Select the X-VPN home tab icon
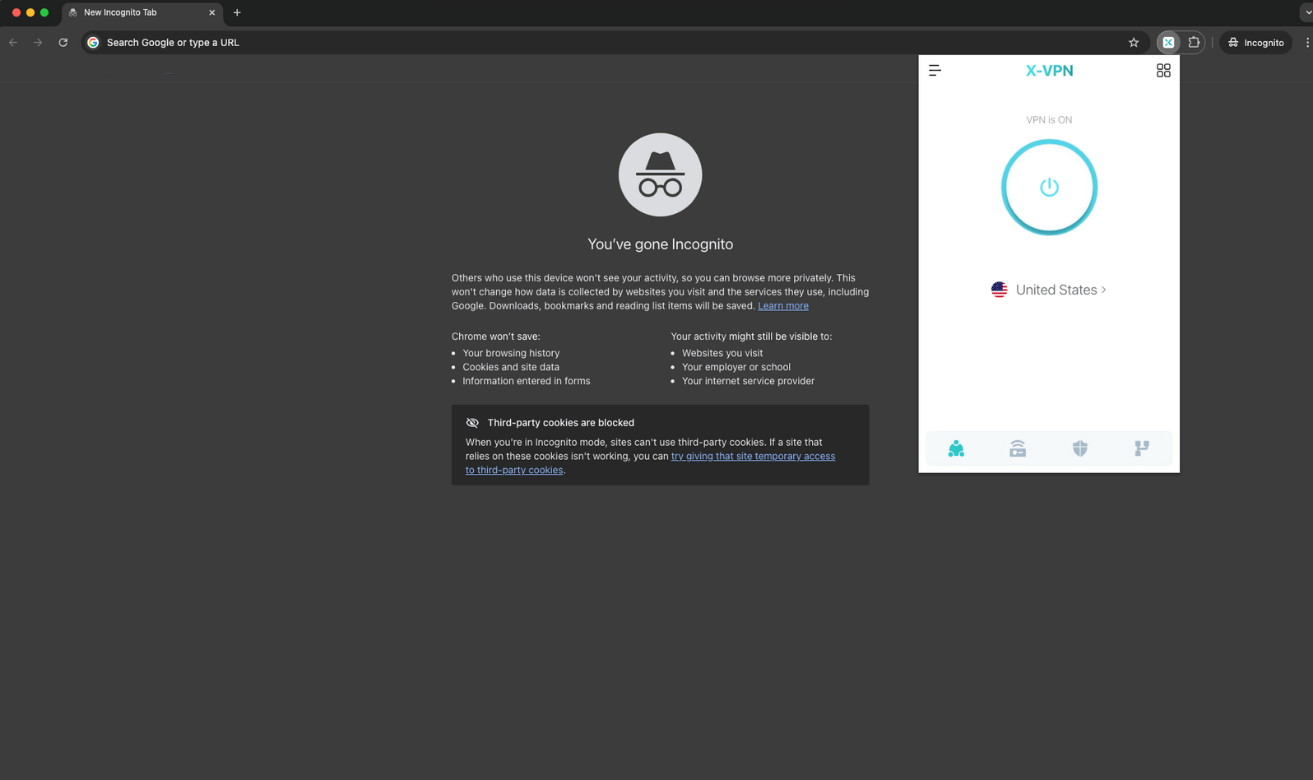 pyautogui.click(x=956, y=449)
